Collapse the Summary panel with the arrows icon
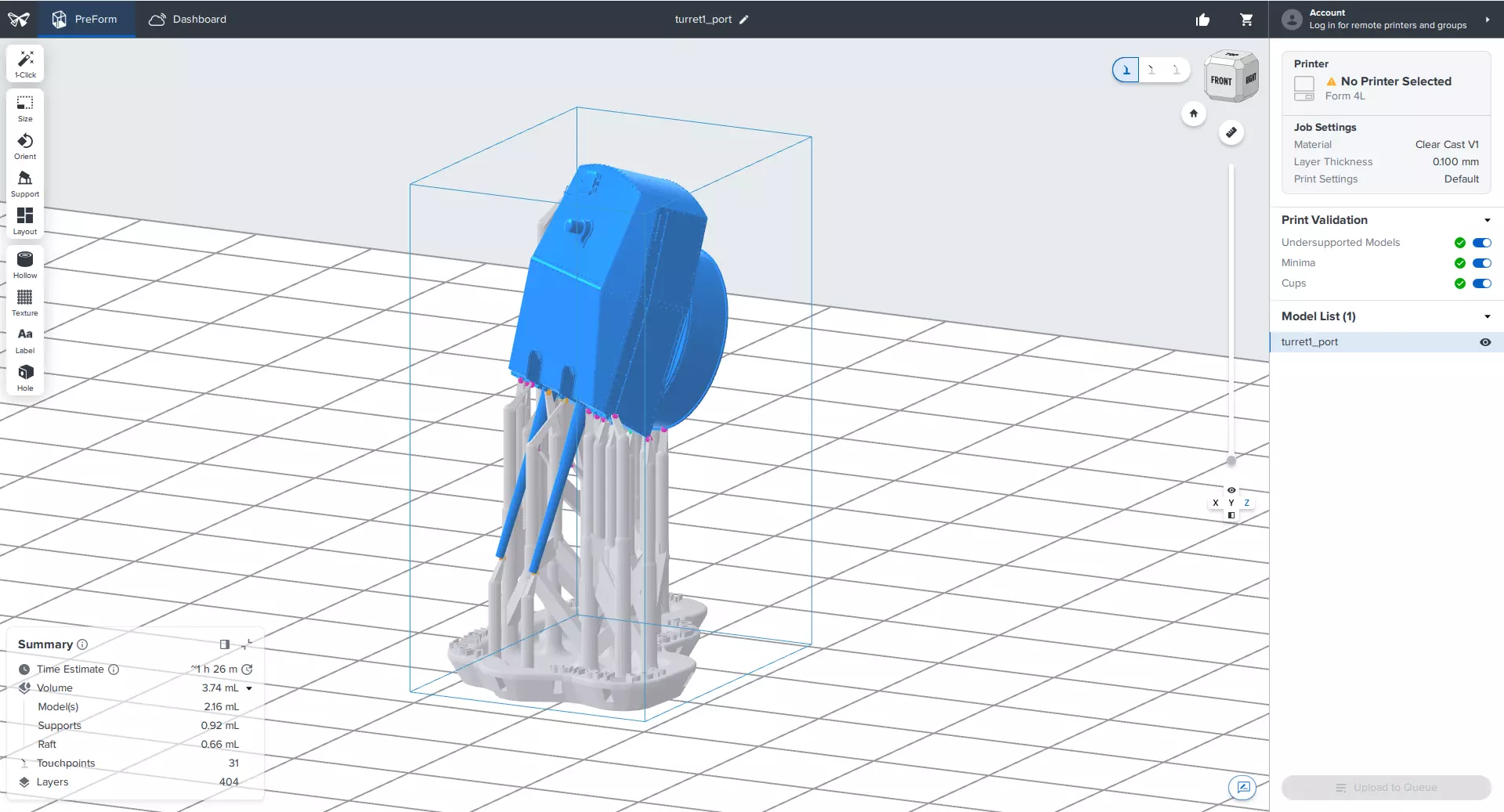The width and height of the screenshot is (1504, 812). 248,644
